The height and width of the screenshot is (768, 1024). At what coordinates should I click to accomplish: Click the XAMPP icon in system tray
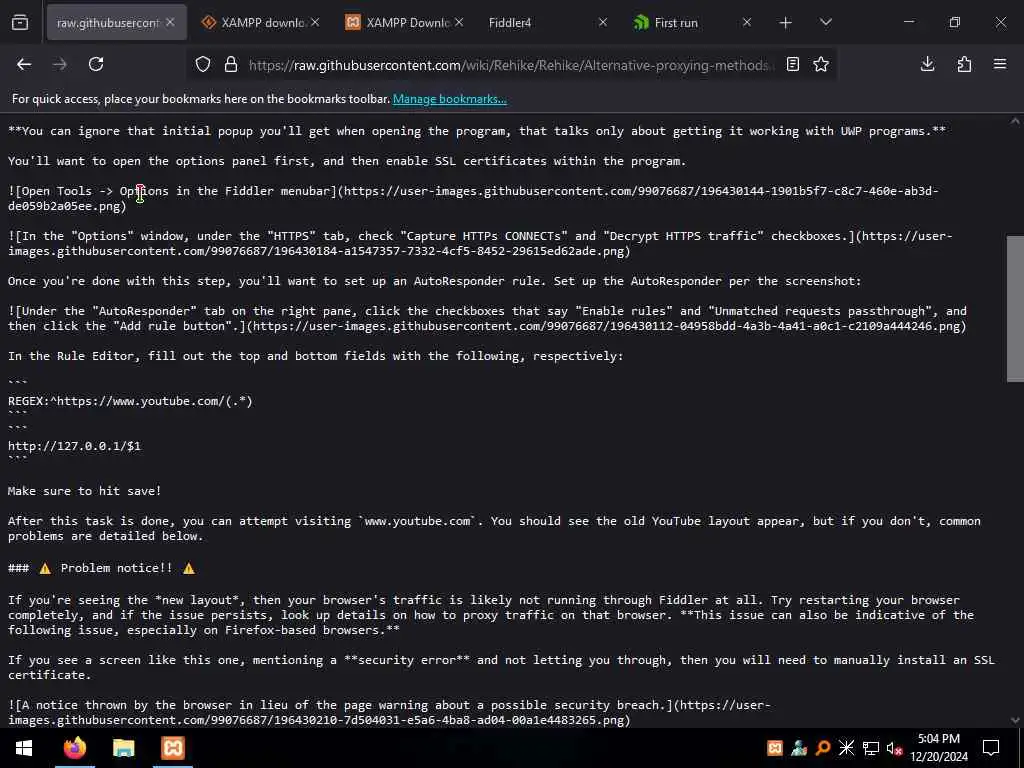pos(775,748)
